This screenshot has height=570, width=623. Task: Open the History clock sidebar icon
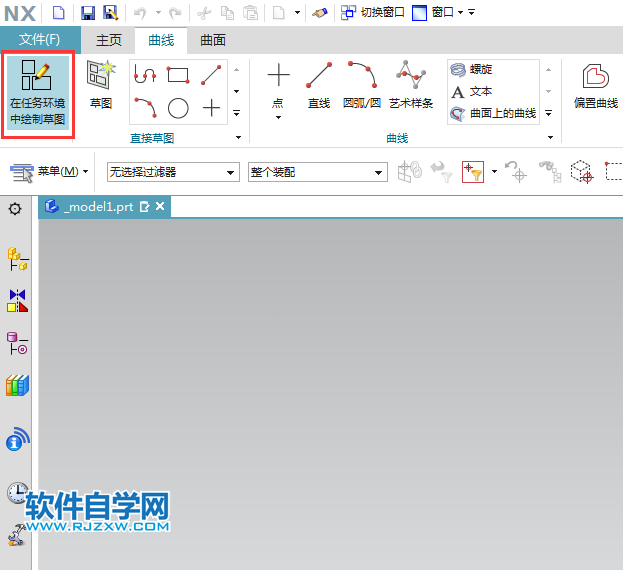point(18,493)
